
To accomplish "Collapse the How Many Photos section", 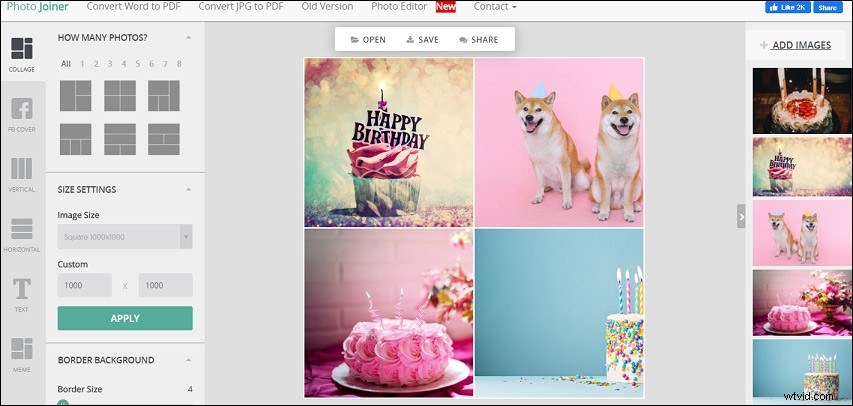I will tap(188, 38).
